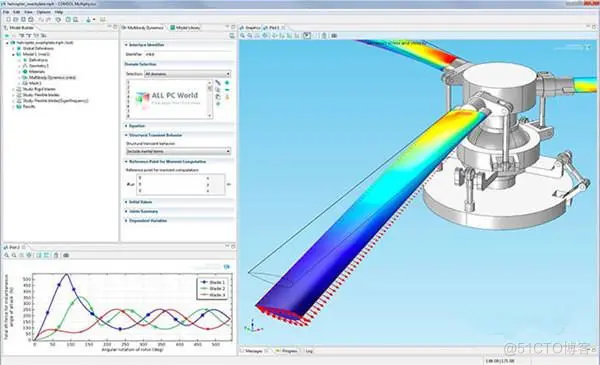Click the Save icon in main toolbar

point(23,20)
